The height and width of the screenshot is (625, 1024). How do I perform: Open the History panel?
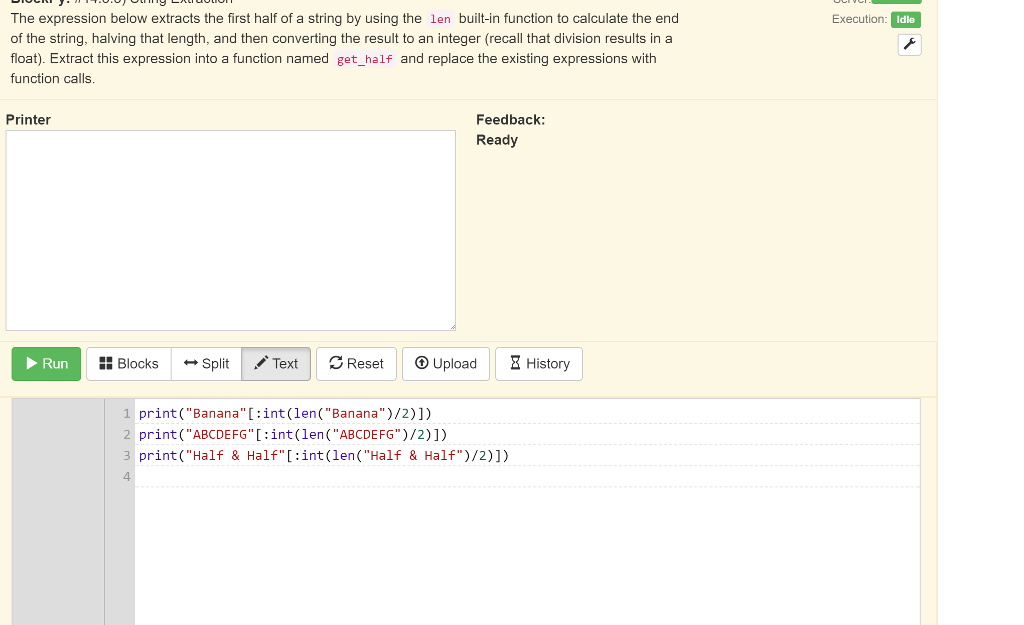coord(538,364)
